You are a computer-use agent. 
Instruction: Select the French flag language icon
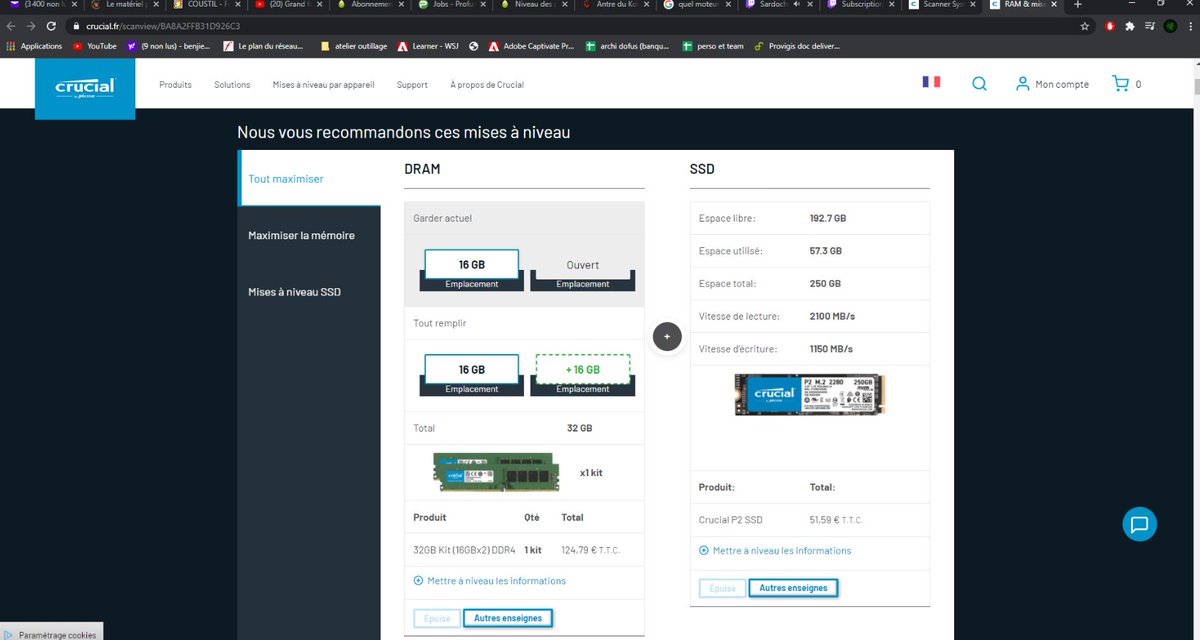point(931,81)
